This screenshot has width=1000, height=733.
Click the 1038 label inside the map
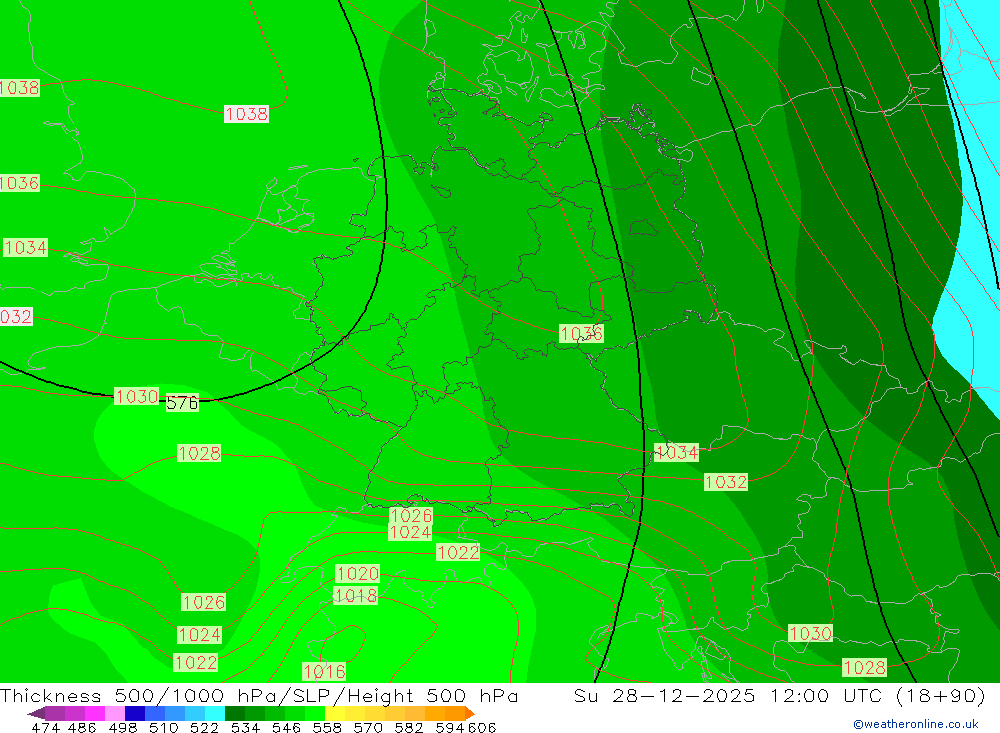246,114
